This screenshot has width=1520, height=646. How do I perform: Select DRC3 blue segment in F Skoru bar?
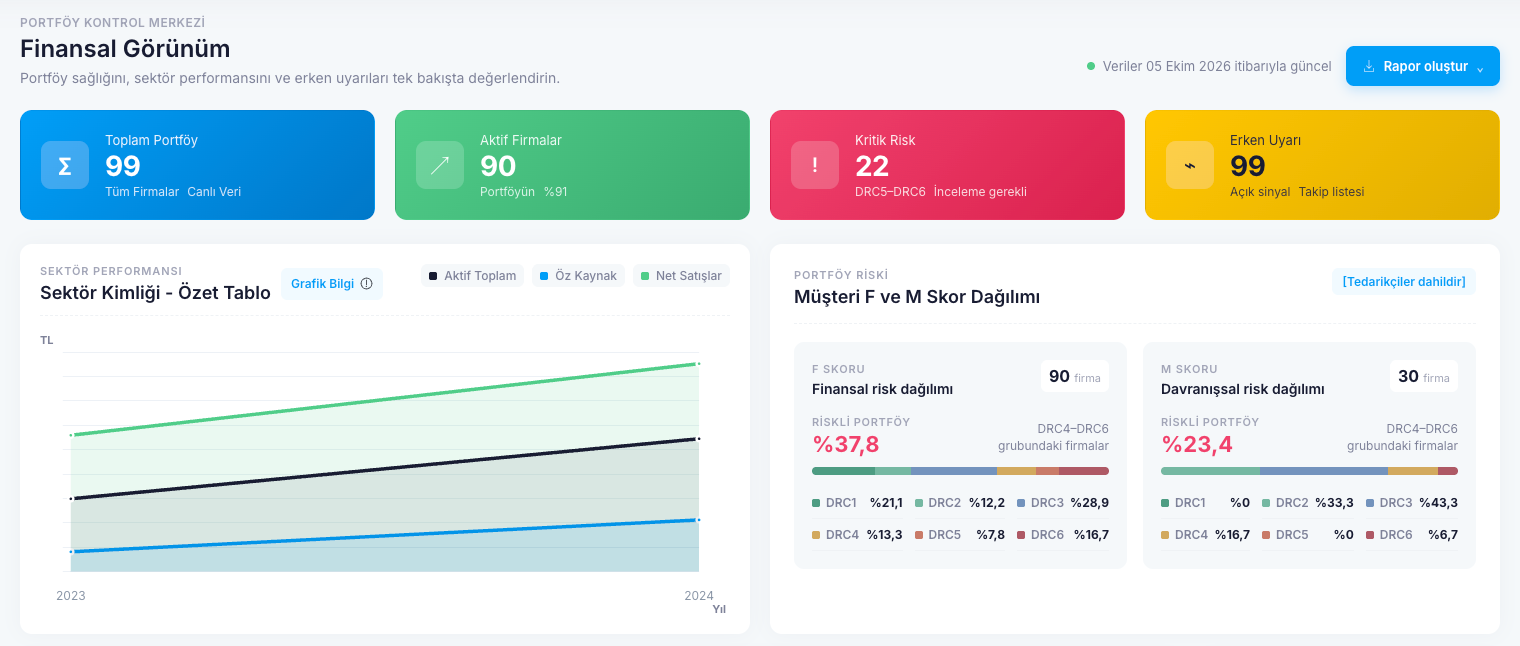pos(954,471)
